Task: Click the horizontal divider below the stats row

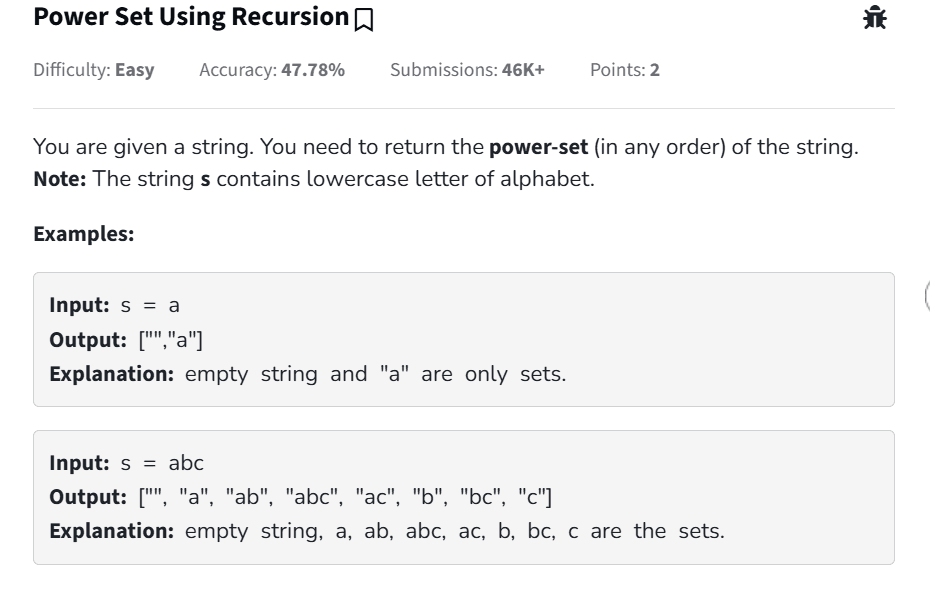Action: click(x=464, y=108)
